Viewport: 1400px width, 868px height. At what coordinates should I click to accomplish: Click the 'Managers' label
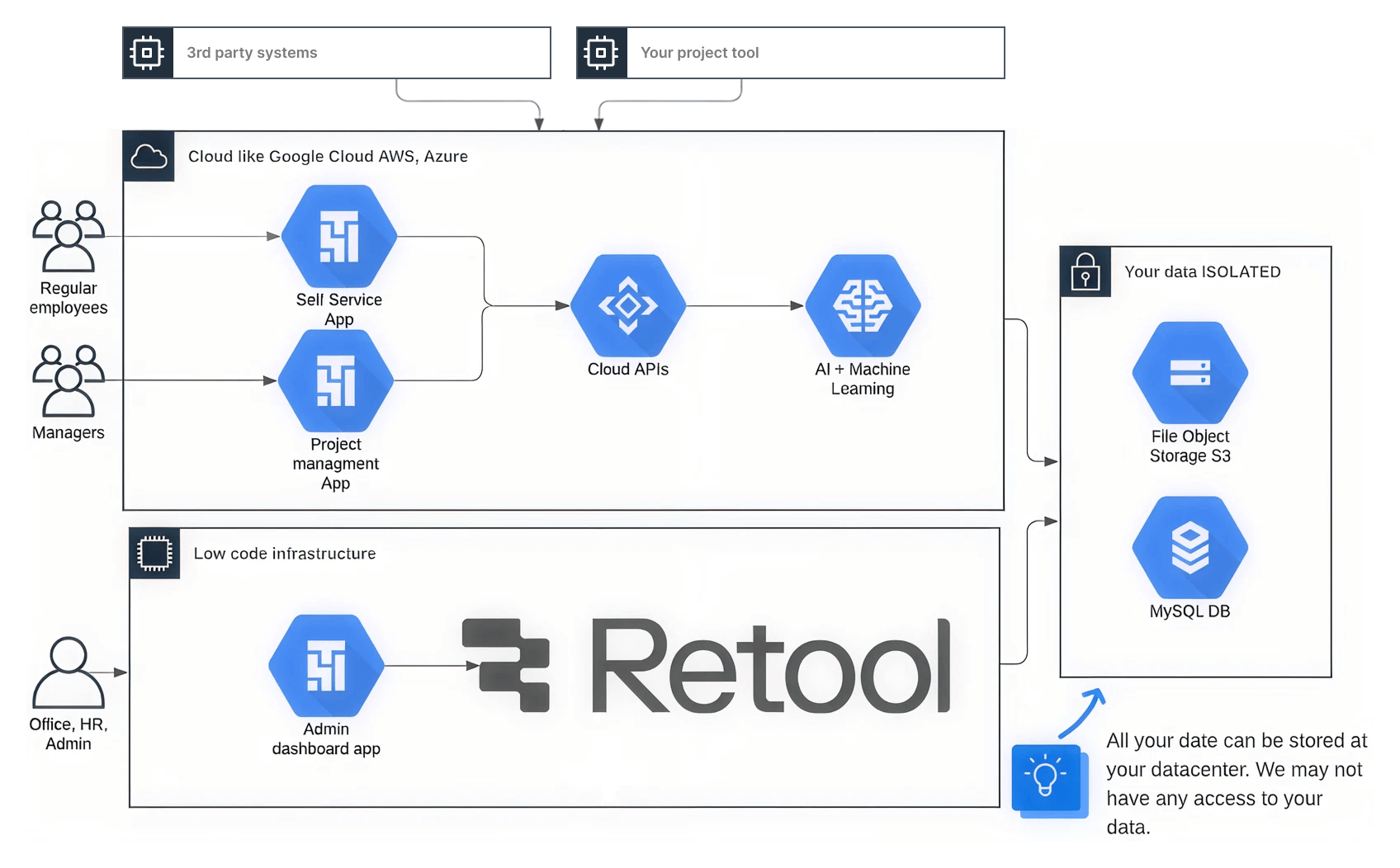coord(69,432)
